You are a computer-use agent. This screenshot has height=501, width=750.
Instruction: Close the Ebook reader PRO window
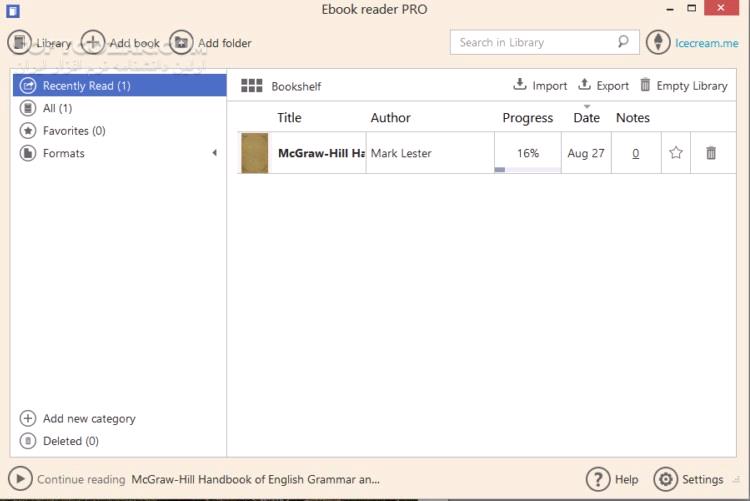coord(721,8)
